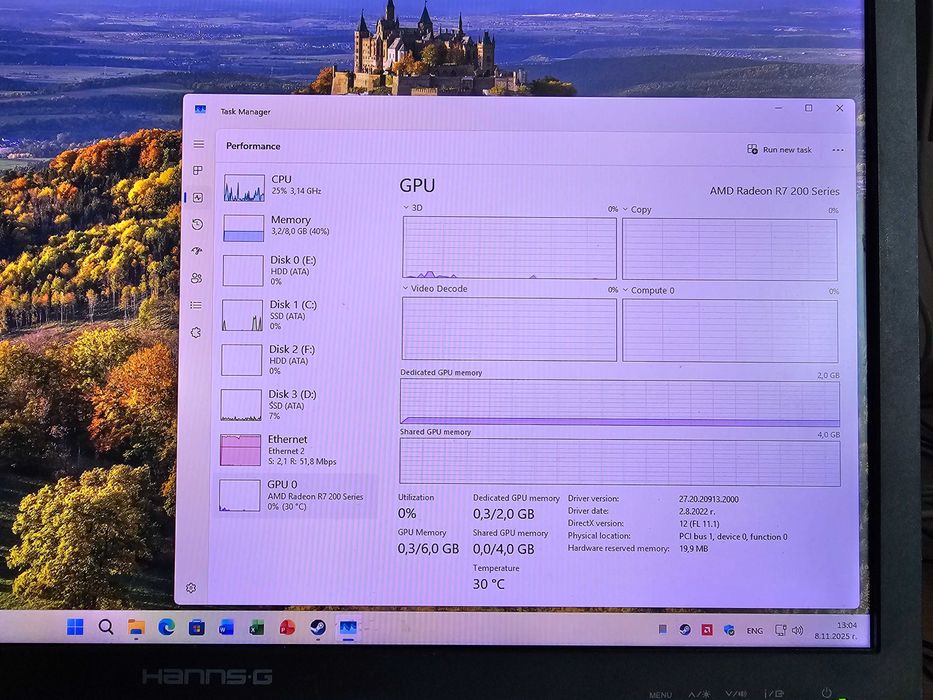Click the Ethernet mini graph thumbnail
Image resolution: width=933 pixels, height=700 pixels.
point(240,450)
